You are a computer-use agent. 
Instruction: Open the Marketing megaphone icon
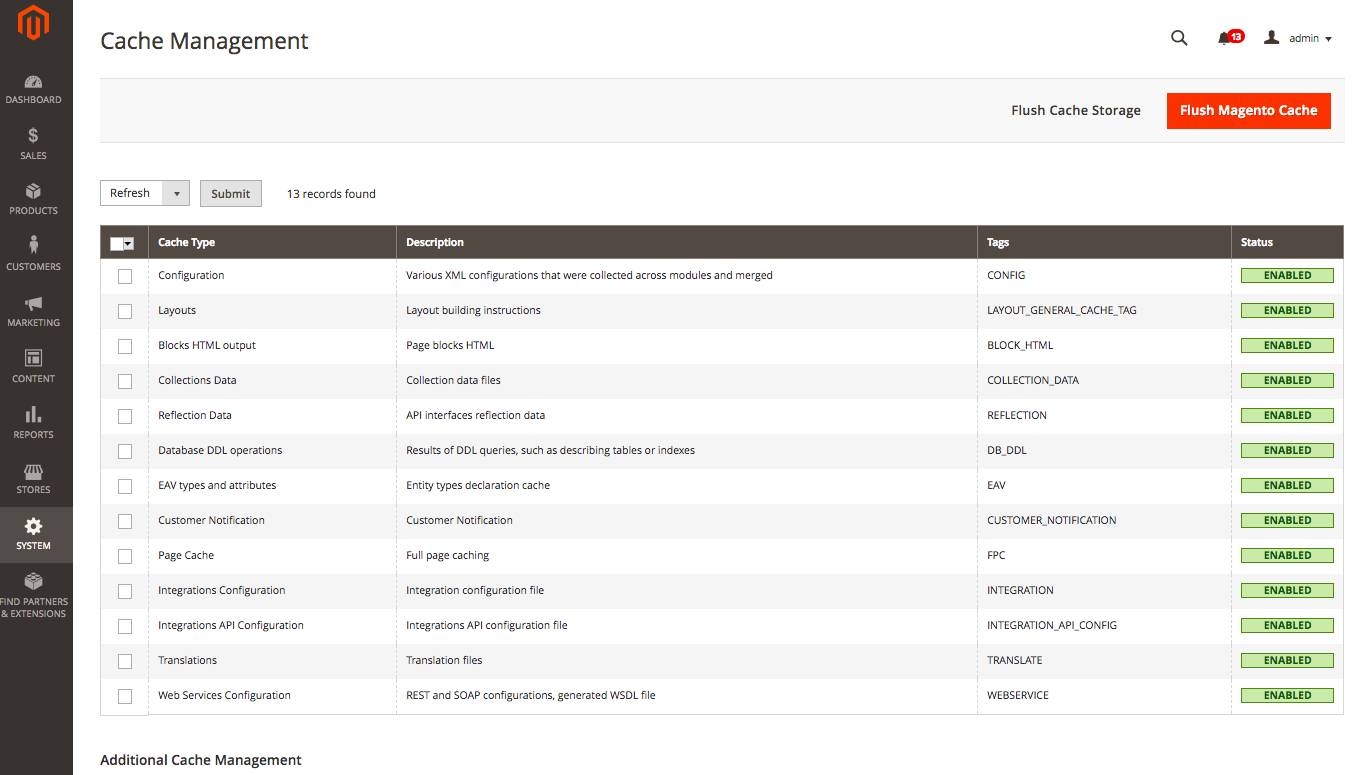33,303
